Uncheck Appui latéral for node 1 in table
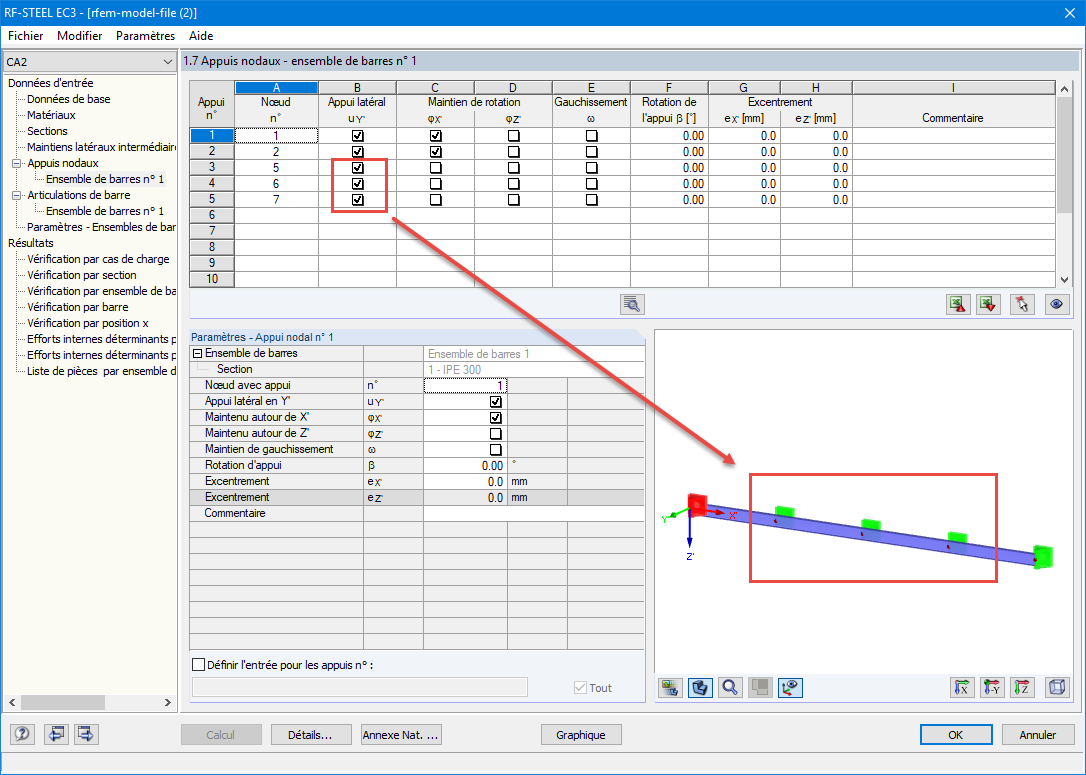1086x775 pixels. (357, 136)
